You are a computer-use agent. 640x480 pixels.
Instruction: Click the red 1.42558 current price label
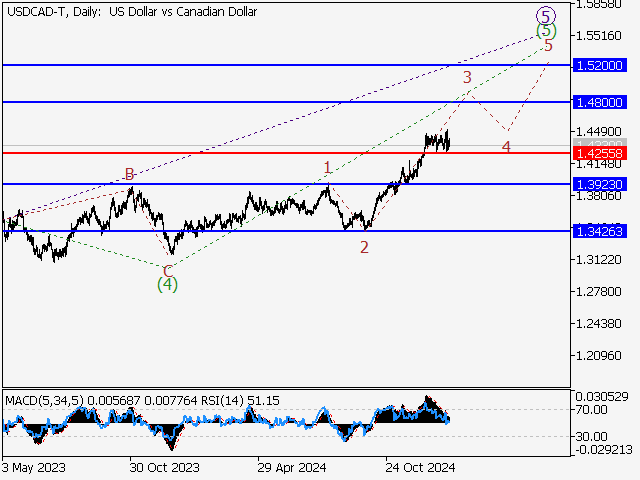pyautogui.click(x=599, y=153)
